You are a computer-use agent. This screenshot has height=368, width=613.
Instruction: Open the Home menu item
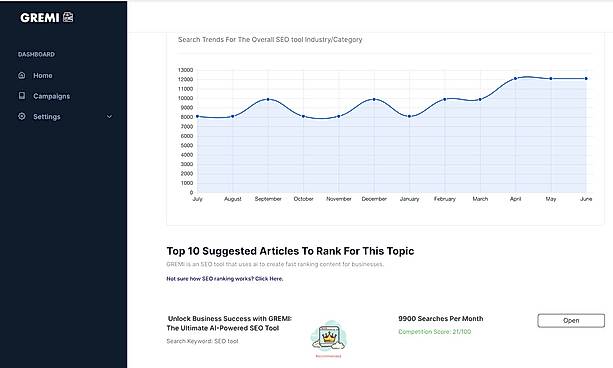click(x=43, y=75)
